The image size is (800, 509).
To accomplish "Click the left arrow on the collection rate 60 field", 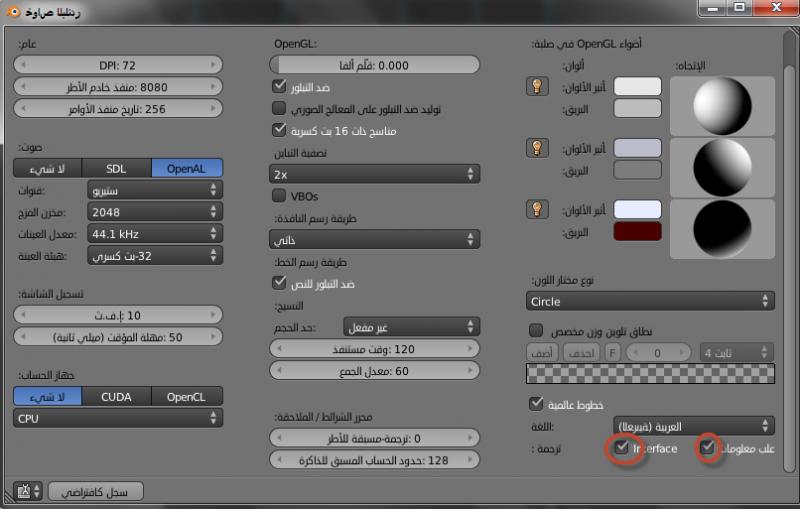I will (279, 371).
